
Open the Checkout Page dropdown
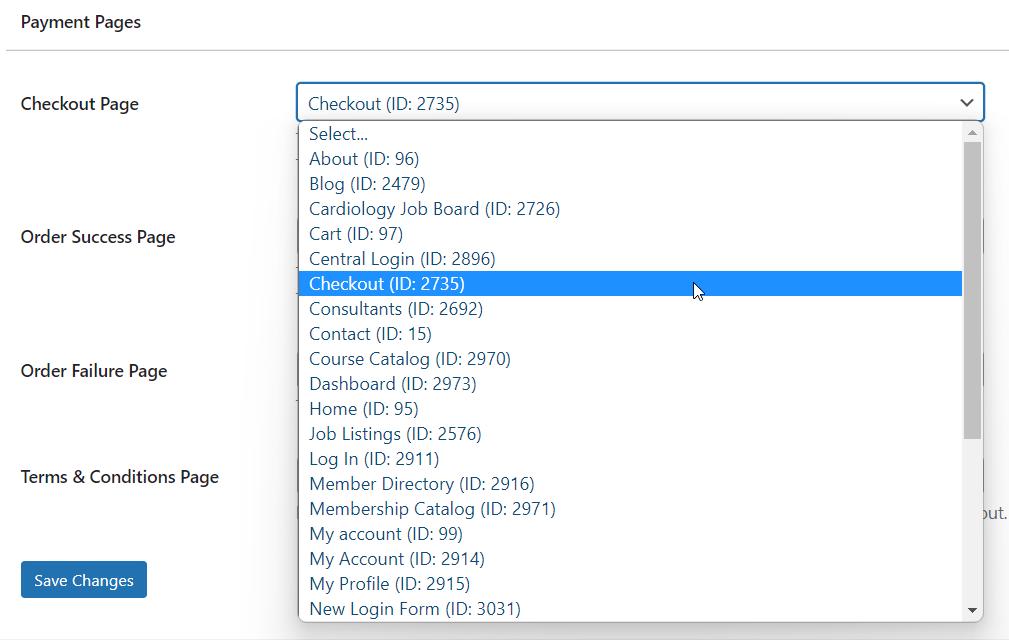pyautogui.click(x=640, y=103)
